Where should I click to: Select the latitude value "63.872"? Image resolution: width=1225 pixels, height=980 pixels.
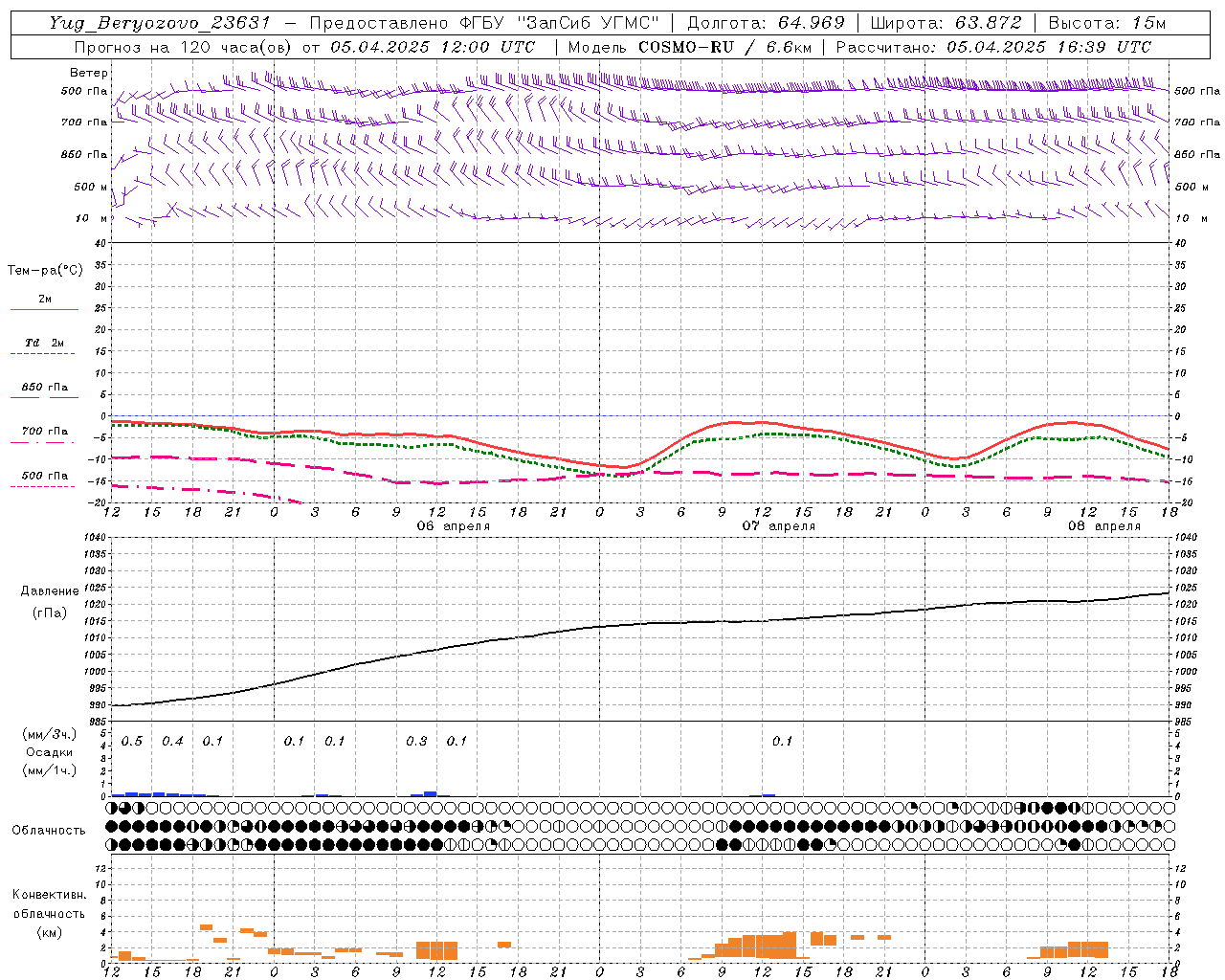tap(989, 23)
